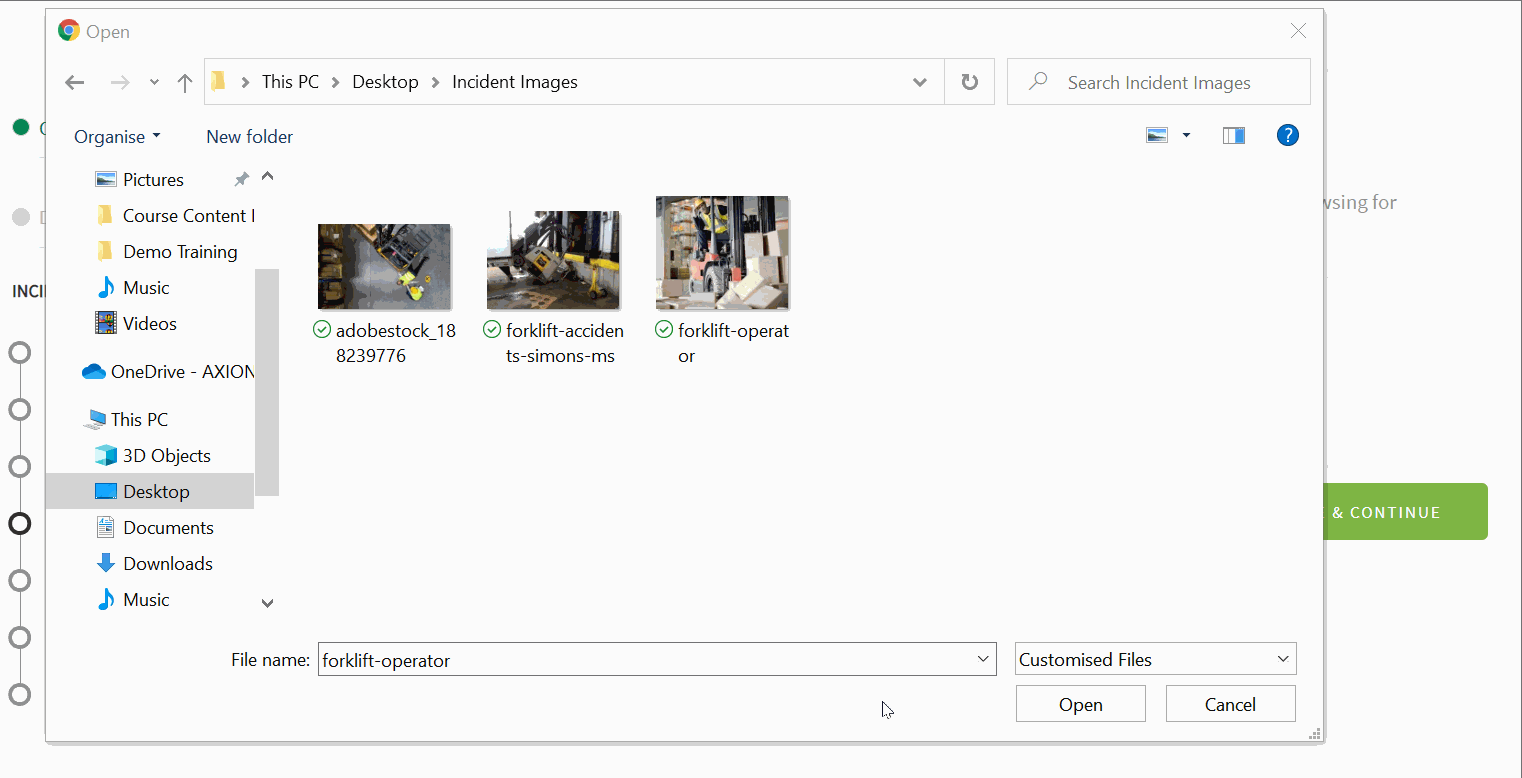This screenshot has height=778, width=1522.
Task: Select the adobestock_188239776 image thumbnail
Action: click(384, 267)
